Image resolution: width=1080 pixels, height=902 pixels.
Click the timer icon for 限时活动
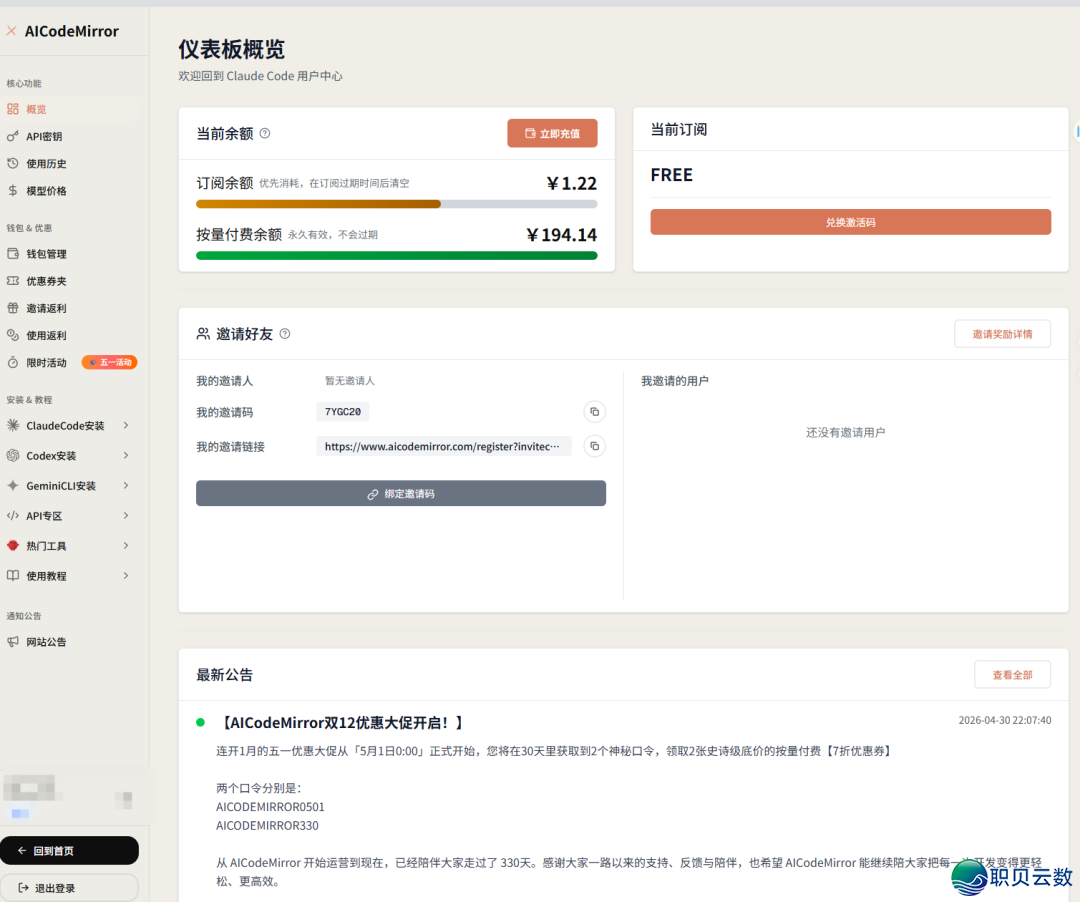[x=13, y=362]
